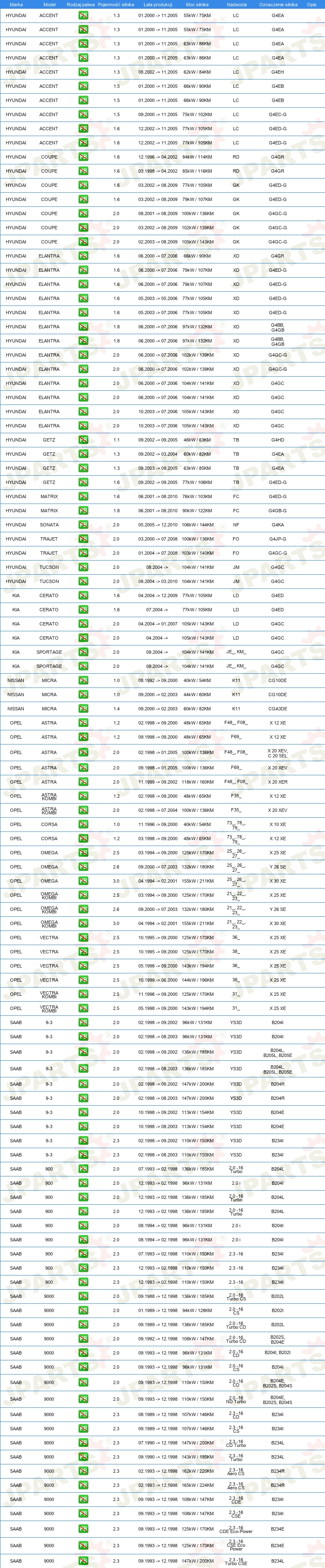The image size is (325, 1568).
Task: Click fuel icon in MATRIX 1.8 row
Action: pos(83,511)
